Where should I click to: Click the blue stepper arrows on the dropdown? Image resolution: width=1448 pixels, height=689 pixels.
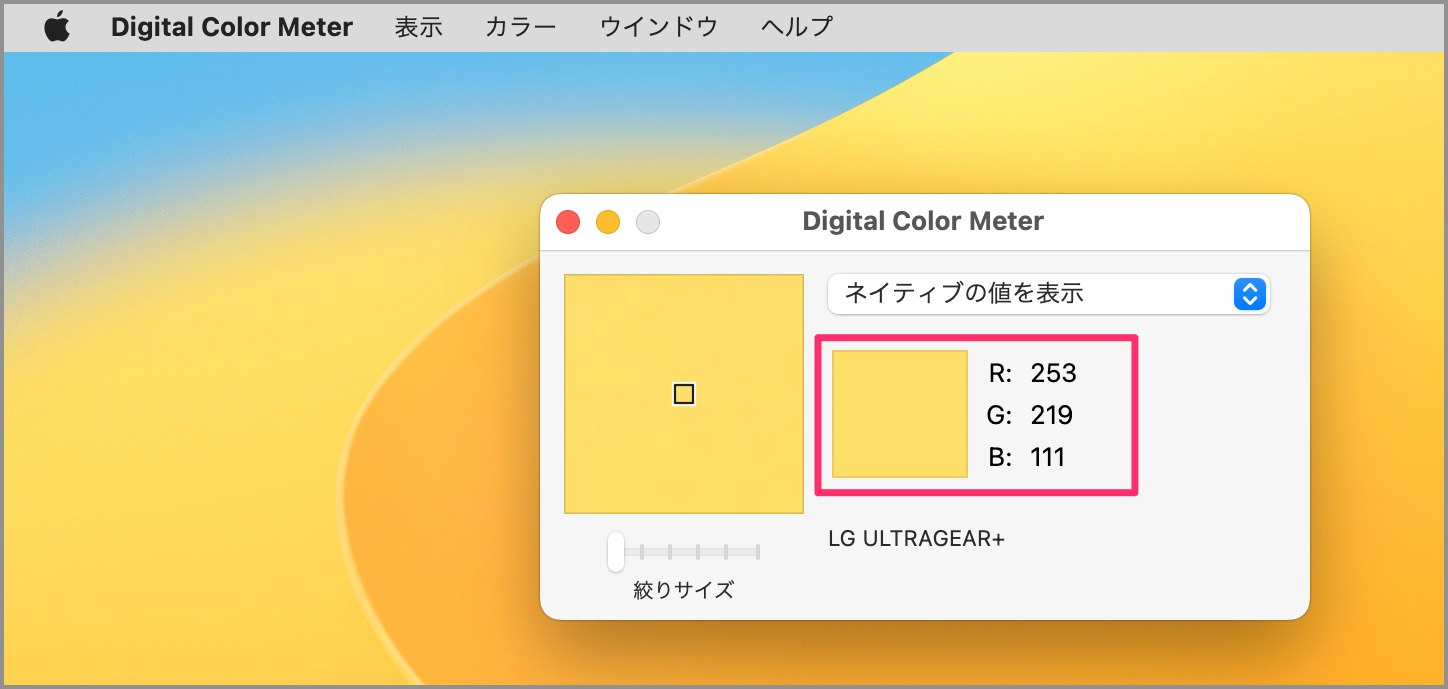pos(1249,294)
